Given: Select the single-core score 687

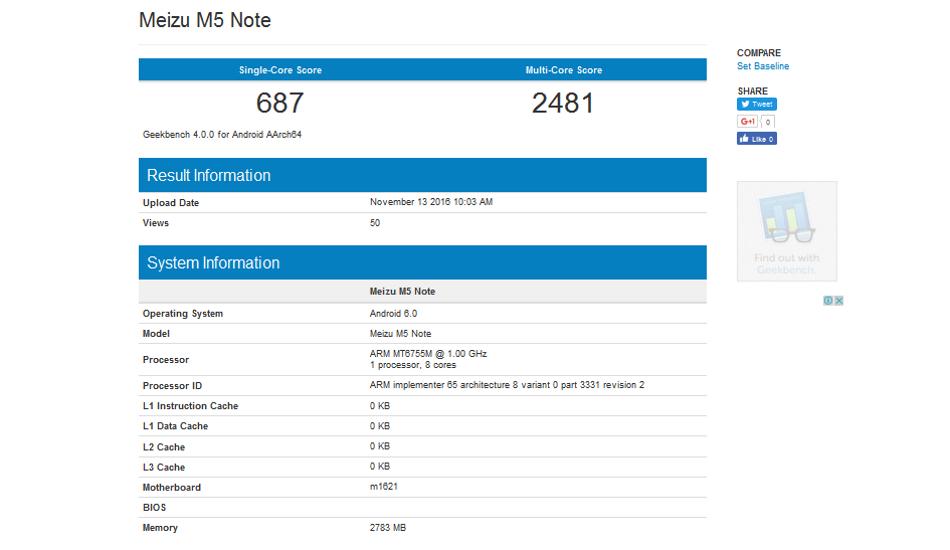Looking at the screenshot, I should [x=279, y=103].
